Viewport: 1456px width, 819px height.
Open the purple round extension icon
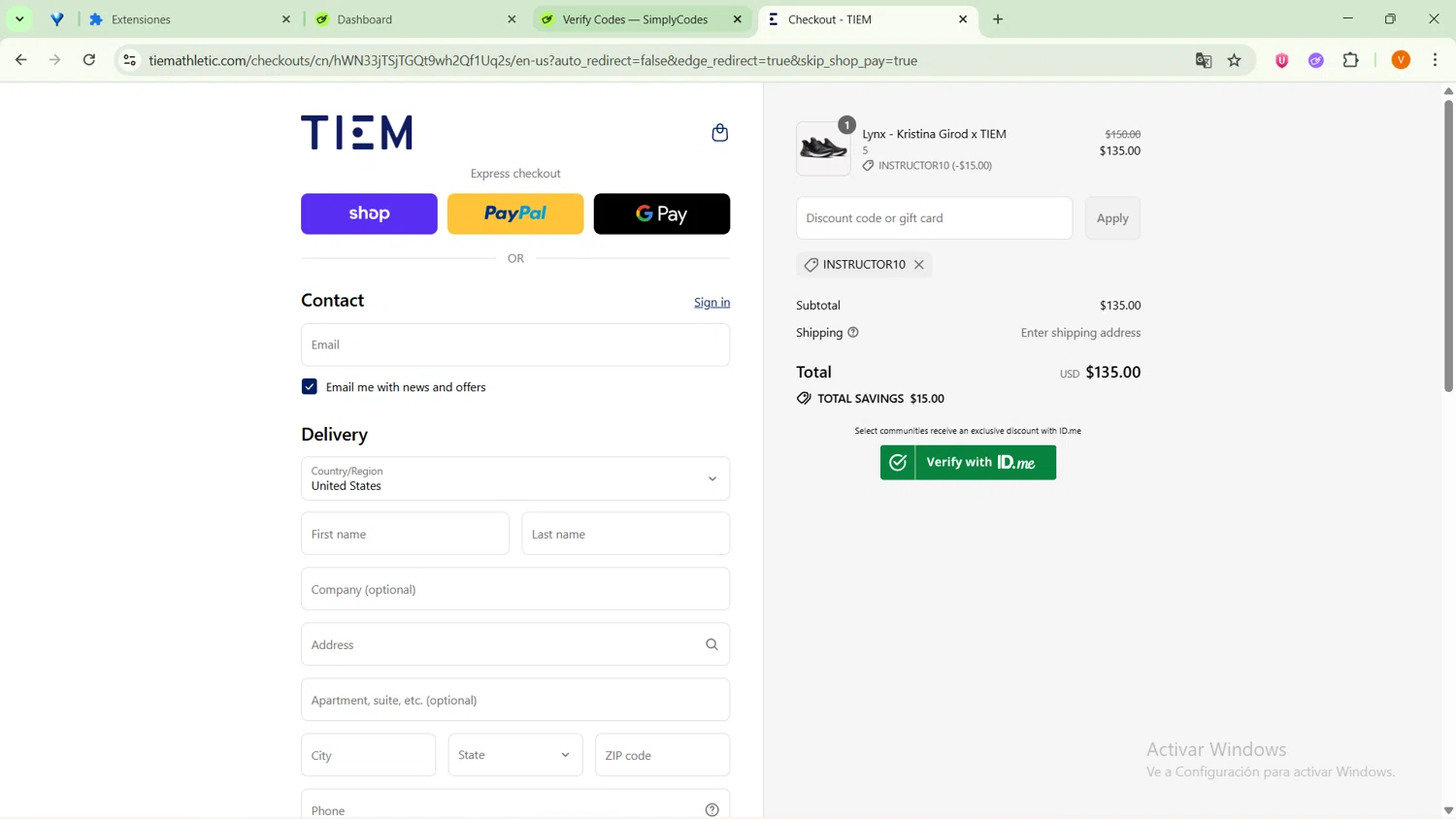(x=1316, y=60)
